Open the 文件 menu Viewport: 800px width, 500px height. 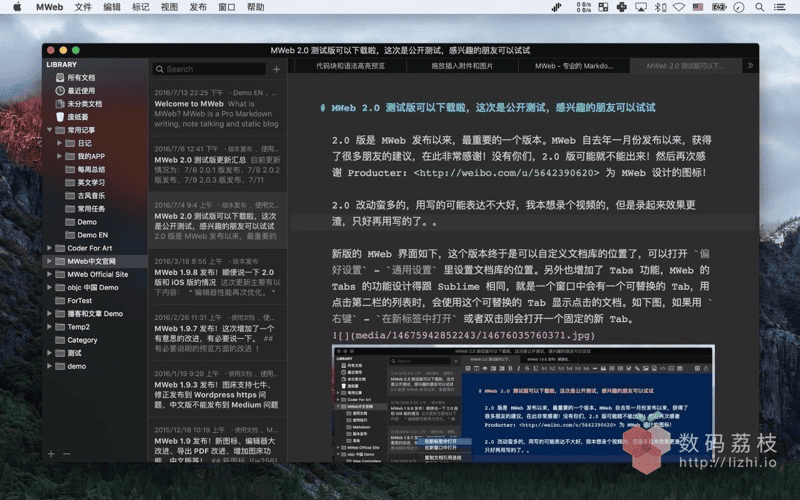point(83,7)
